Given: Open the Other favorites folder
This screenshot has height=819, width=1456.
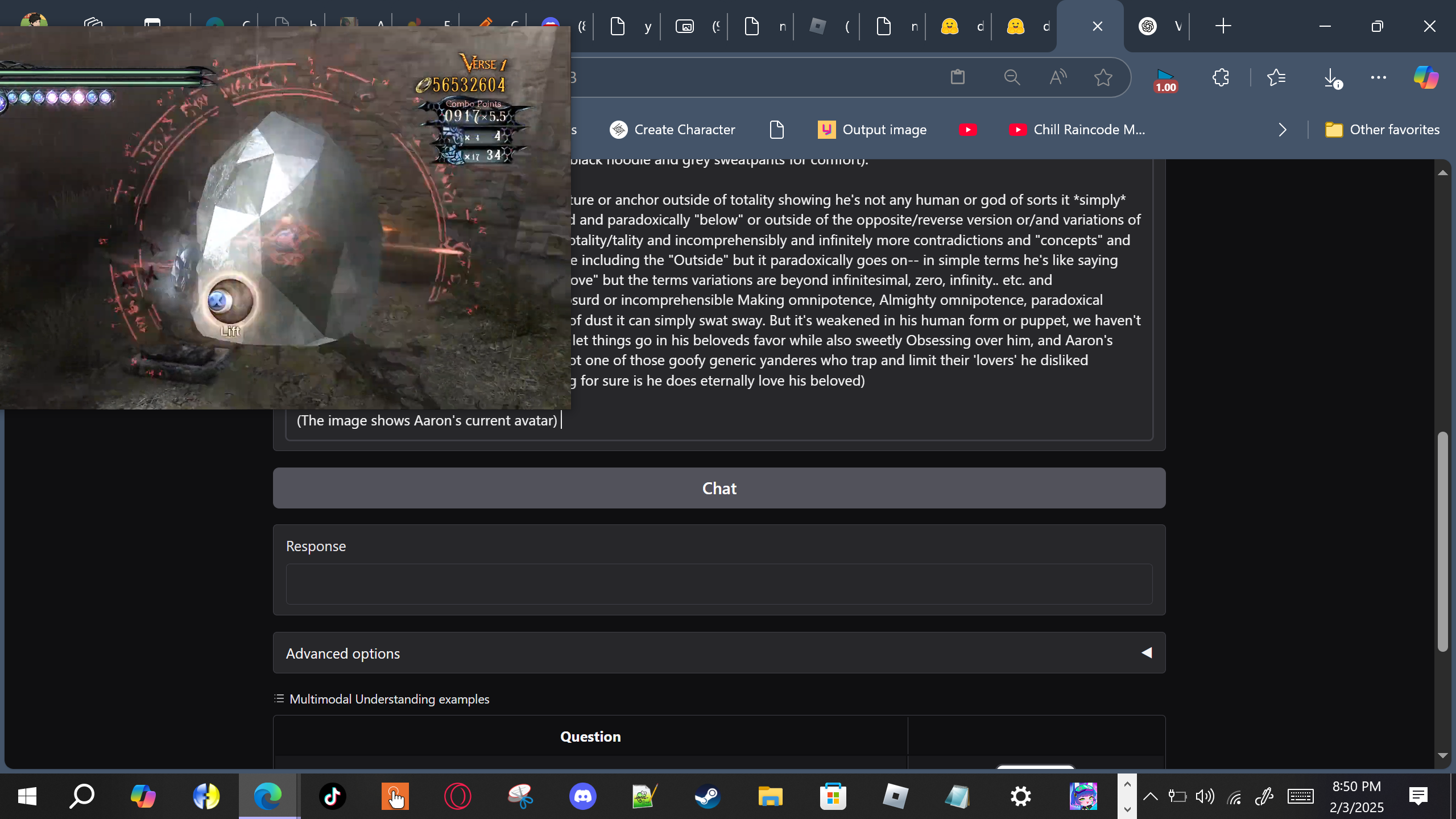Looking at the screenshot, I should 1382,130.
